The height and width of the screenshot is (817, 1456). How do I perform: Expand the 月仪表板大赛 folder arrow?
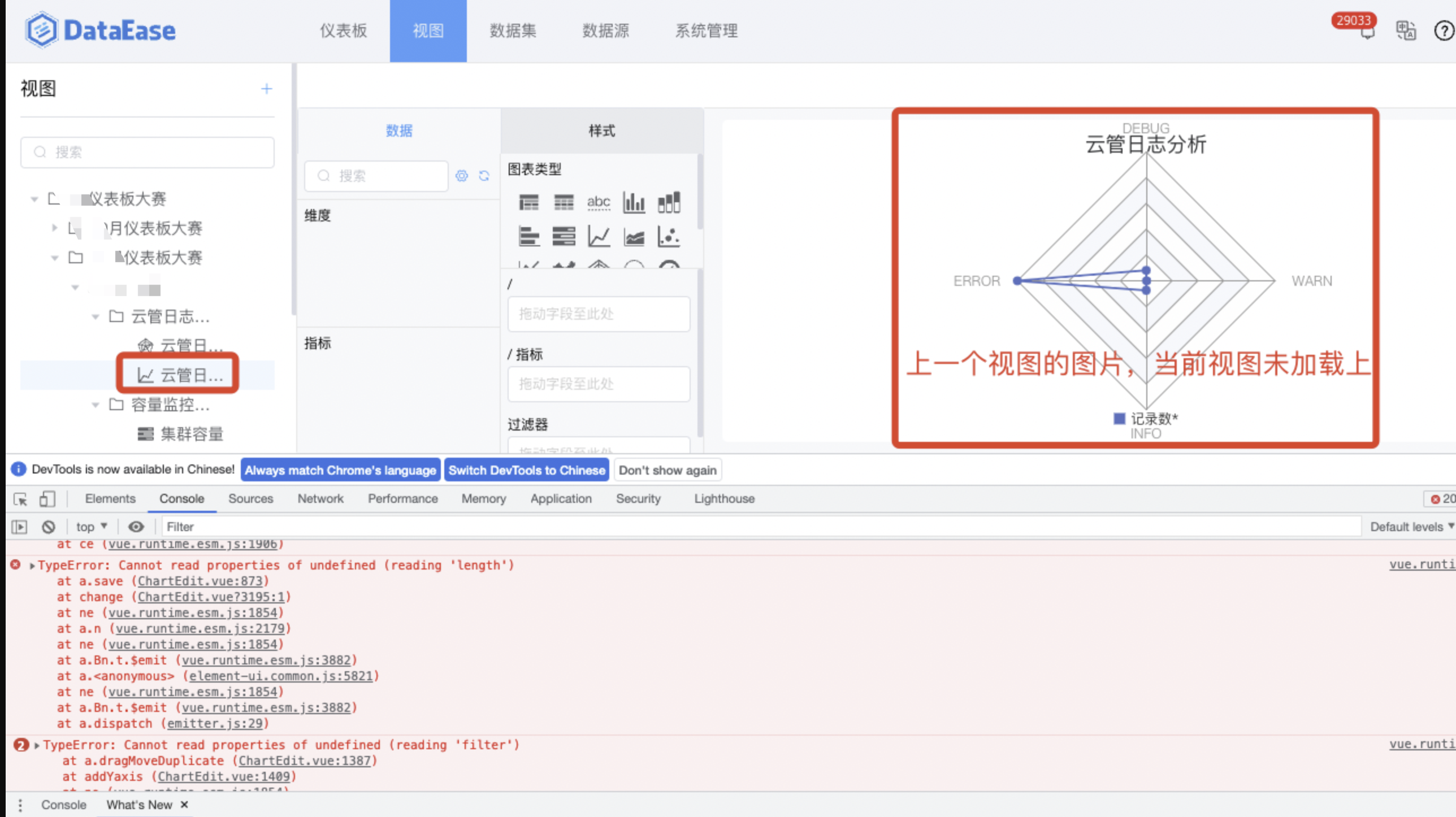pos(54,228)
